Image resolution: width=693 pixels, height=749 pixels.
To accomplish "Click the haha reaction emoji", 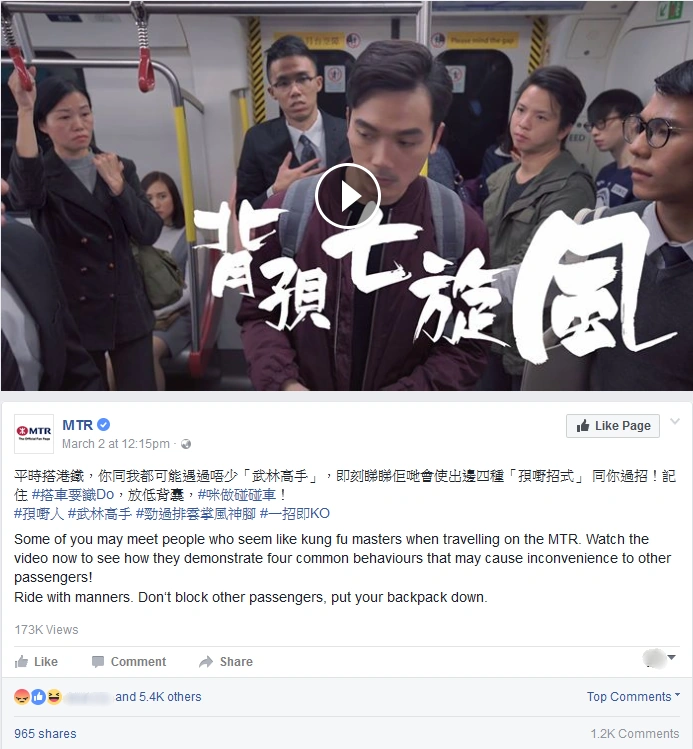I will click(54, 697).
